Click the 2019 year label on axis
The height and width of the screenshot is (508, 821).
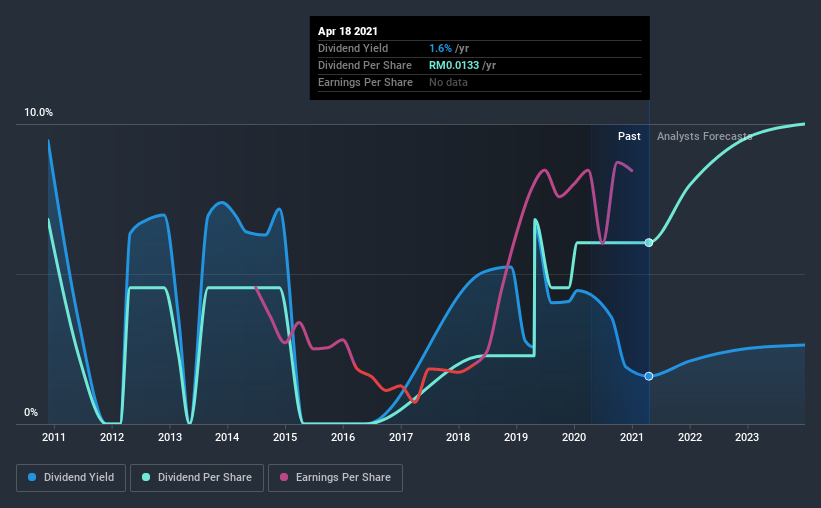516,437
